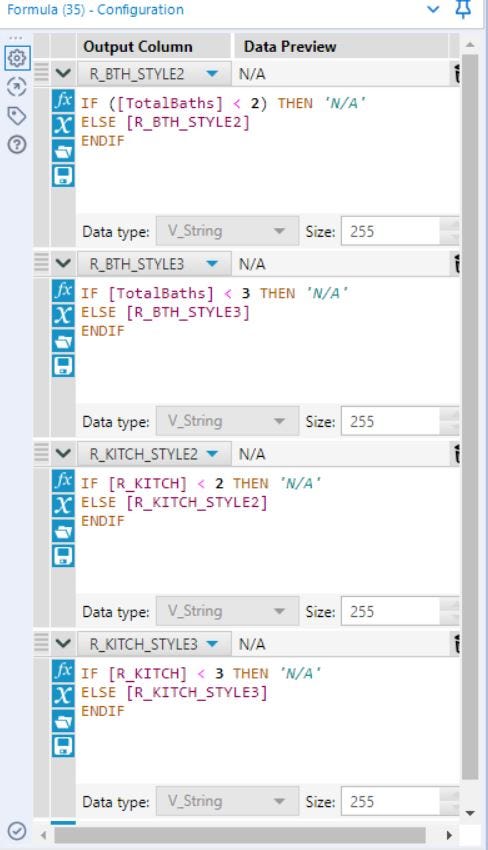488x850 pixels.
Task: Open the Navigation icon in sidebar
Action: pos(17,87)
